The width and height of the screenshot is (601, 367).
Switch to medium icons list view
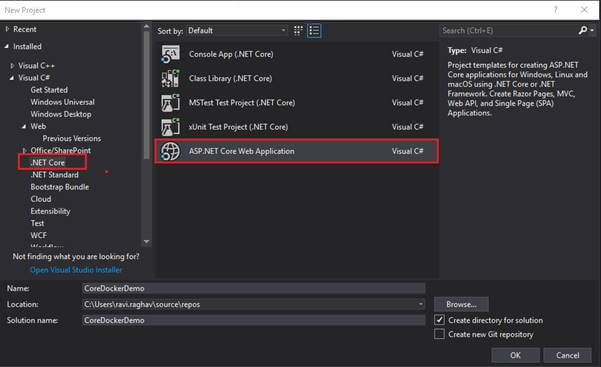tap(314, 31)
